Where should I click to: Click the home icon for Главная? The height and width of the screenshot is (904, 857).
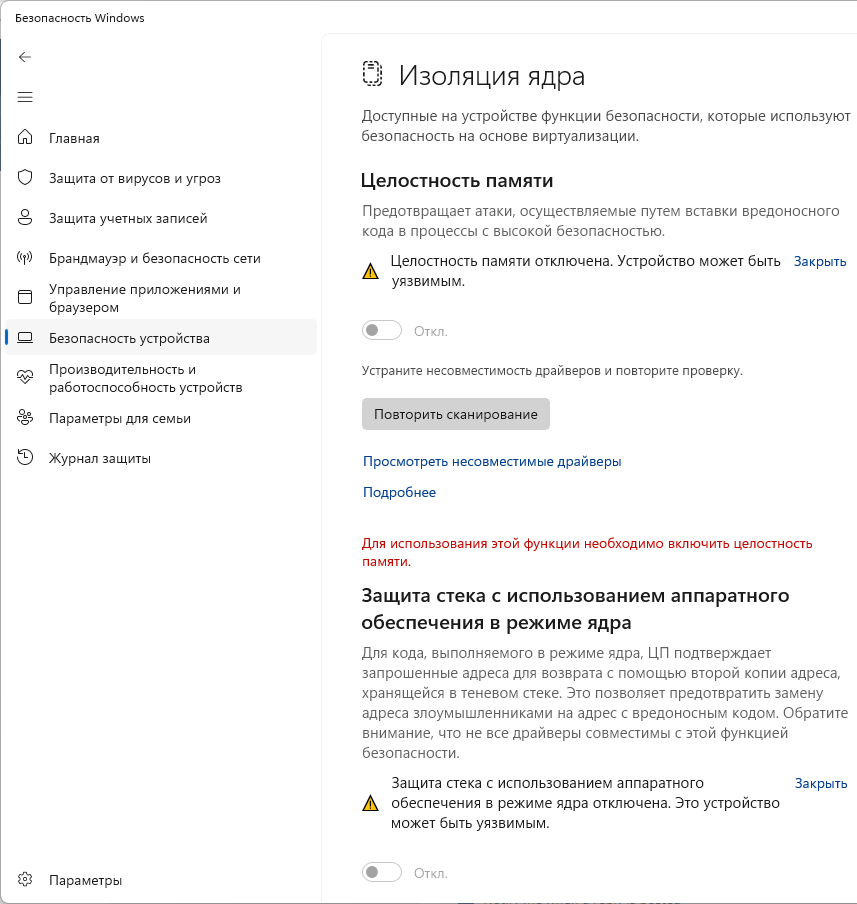click(26, 138)
